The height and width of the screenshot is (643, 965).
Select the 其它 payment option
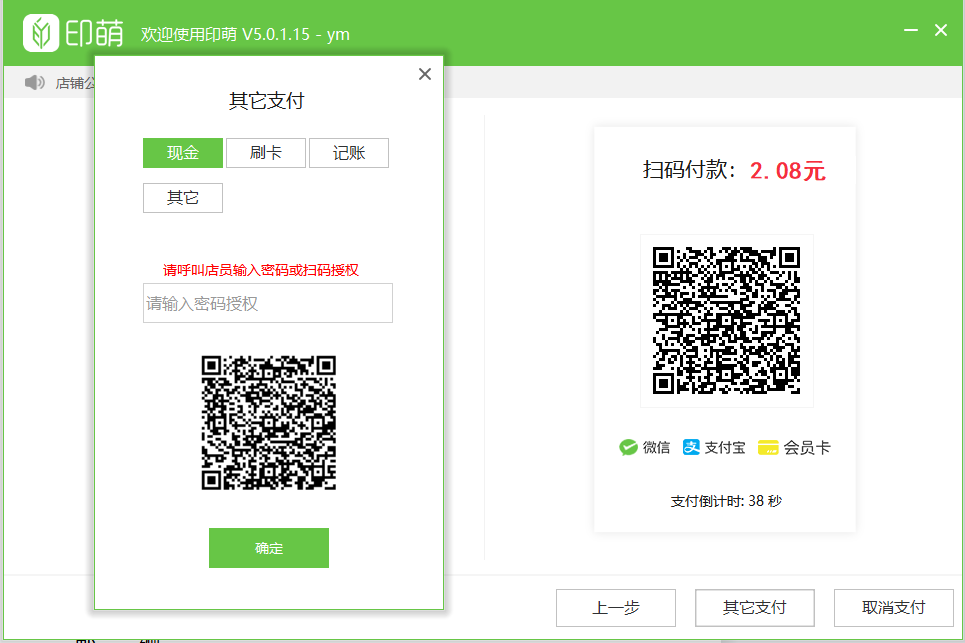[x=183, y=198]
